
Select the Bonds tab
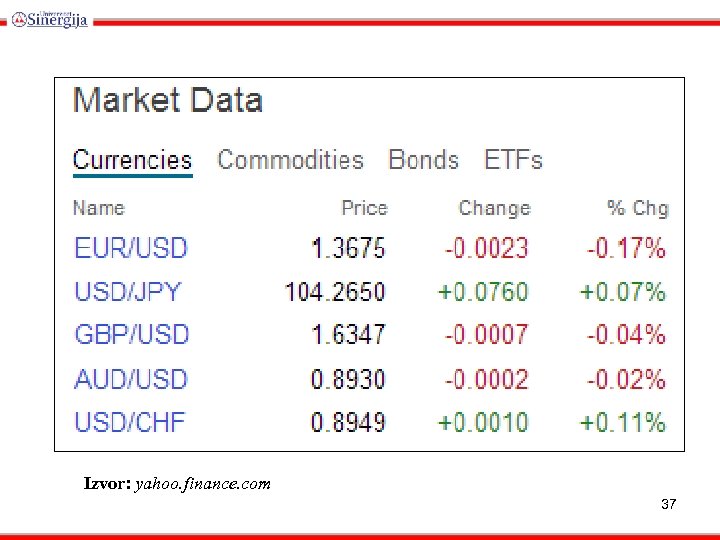pyautogui.click(x=423, y=160)
